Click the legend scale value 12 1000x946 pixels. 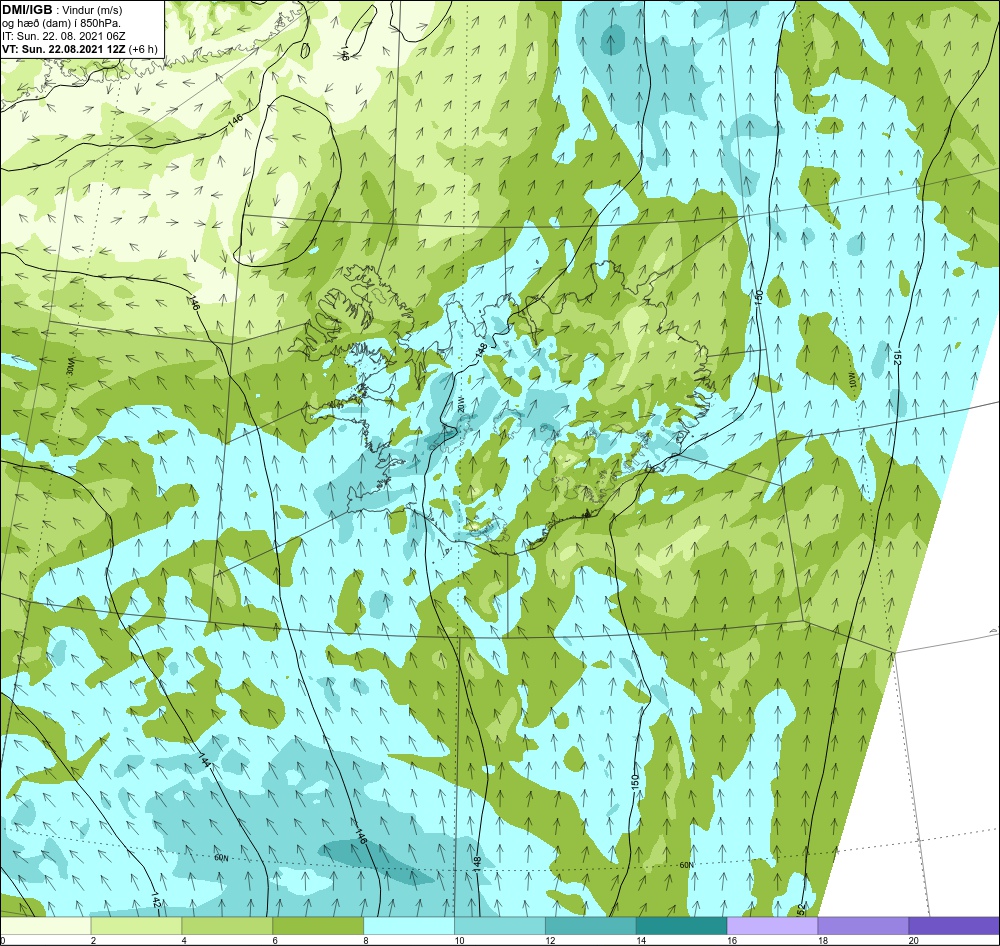click(550, 940)
